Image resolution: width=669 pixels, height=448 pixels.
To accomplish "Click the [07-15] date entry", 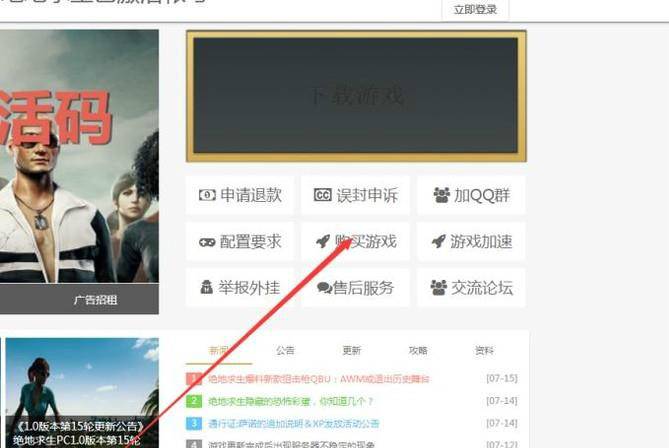I will [x=502, y=378].
